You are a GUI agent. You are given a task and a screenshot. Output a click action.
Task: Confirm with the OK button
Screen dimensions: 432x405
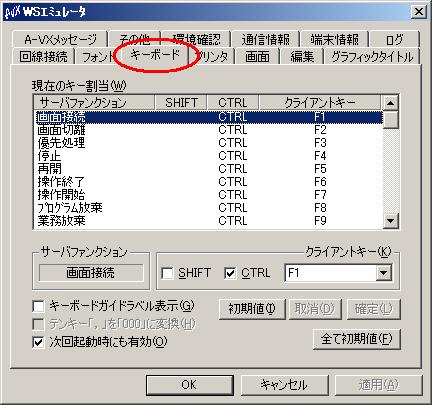click(x=189, y=385)
